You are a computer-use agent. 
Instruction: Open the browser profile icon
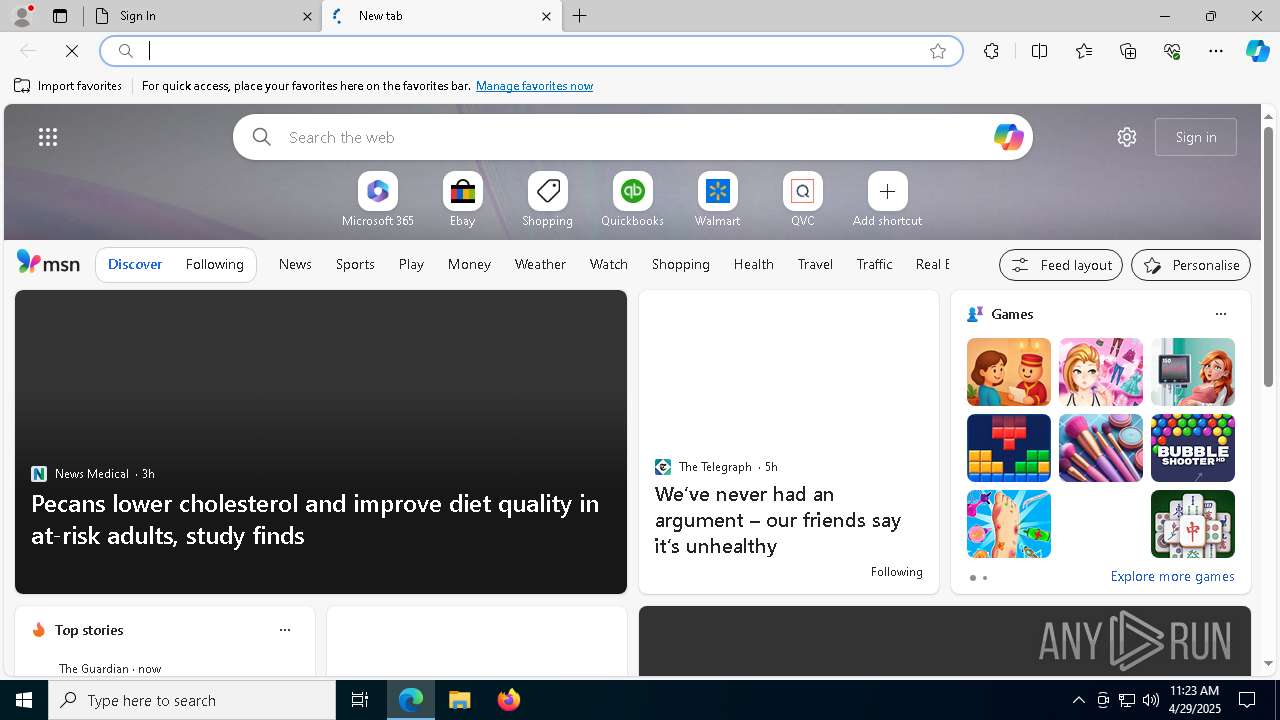(21, 16)
